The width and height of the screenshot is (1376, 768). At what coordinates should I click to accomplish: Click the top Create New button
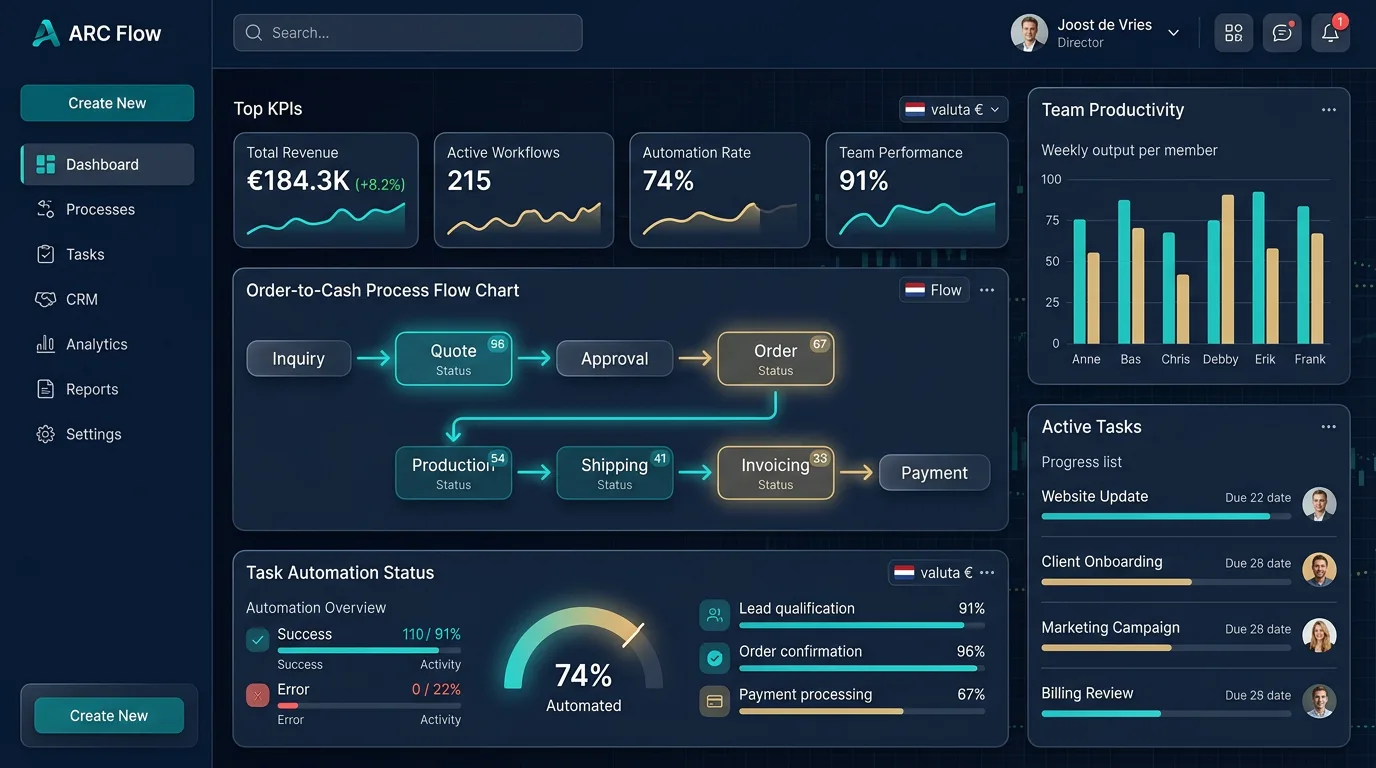click(107, 103)
